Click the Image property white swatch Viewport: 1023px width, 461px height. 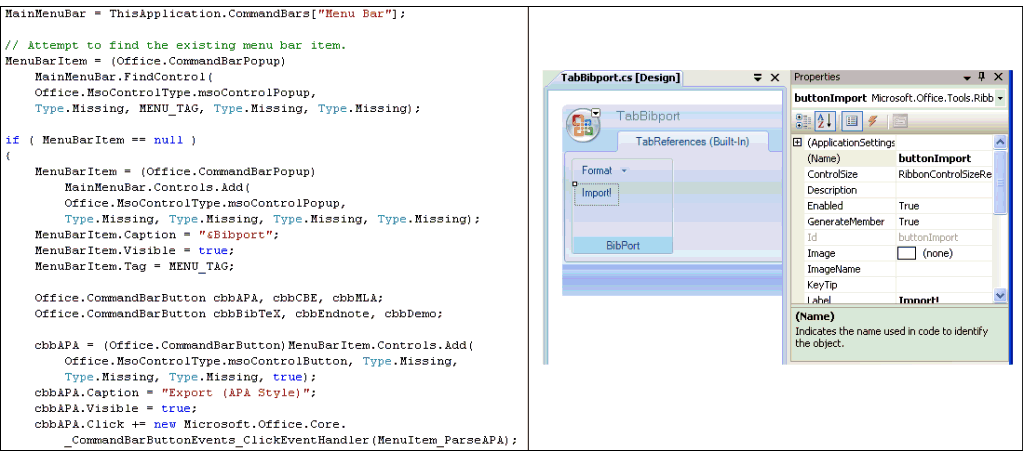907,253
